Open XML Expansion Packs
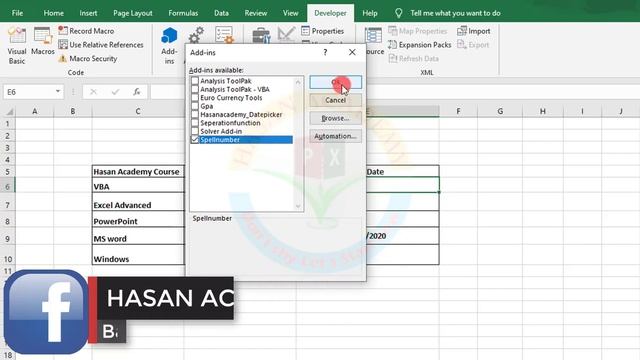The image size is (640, 360). tap(420, 45)
